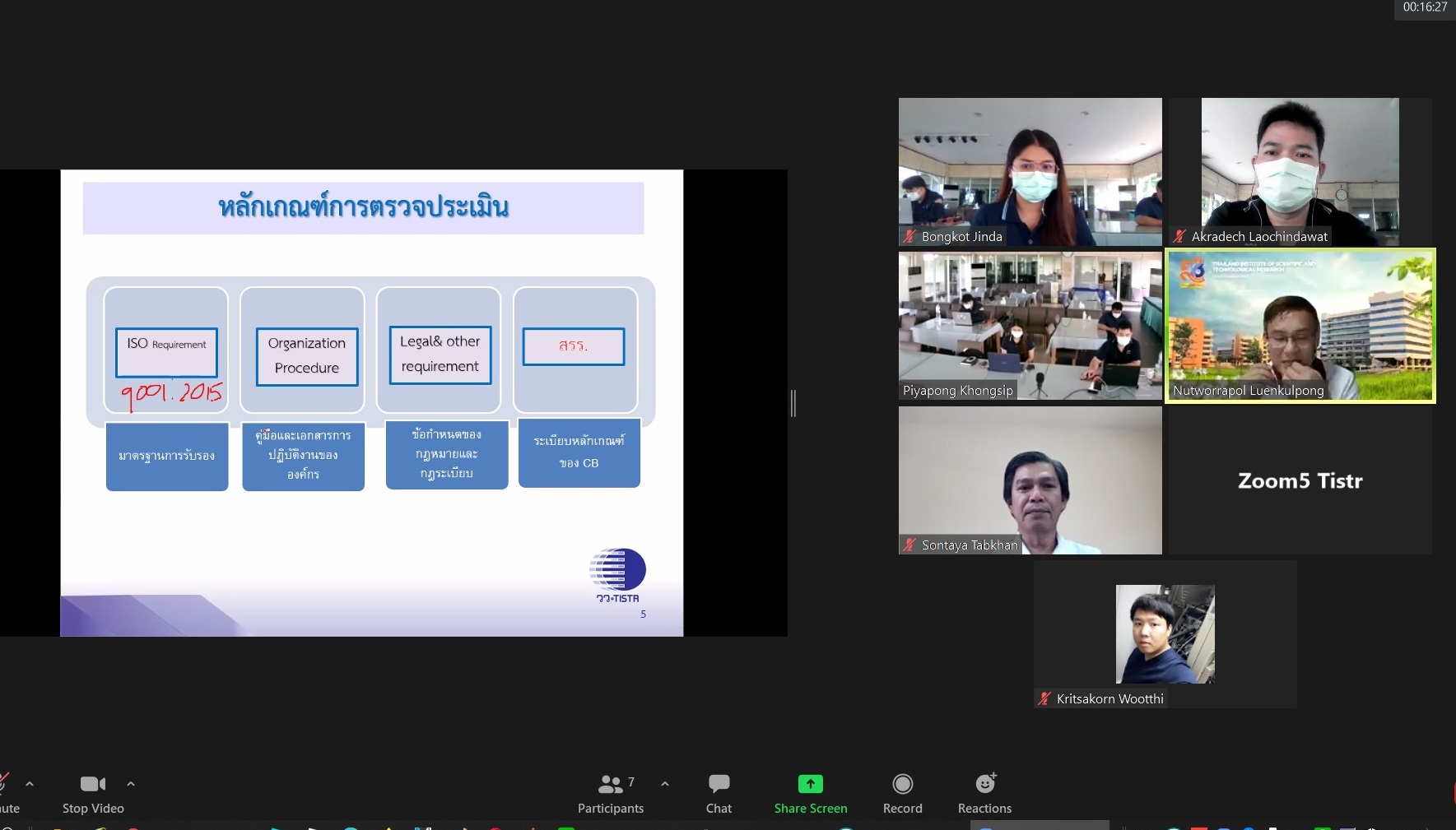The image size is (1456, 830).
Task: Click the Organization Procedure box on slide
Action: click(x=307, y=356)
